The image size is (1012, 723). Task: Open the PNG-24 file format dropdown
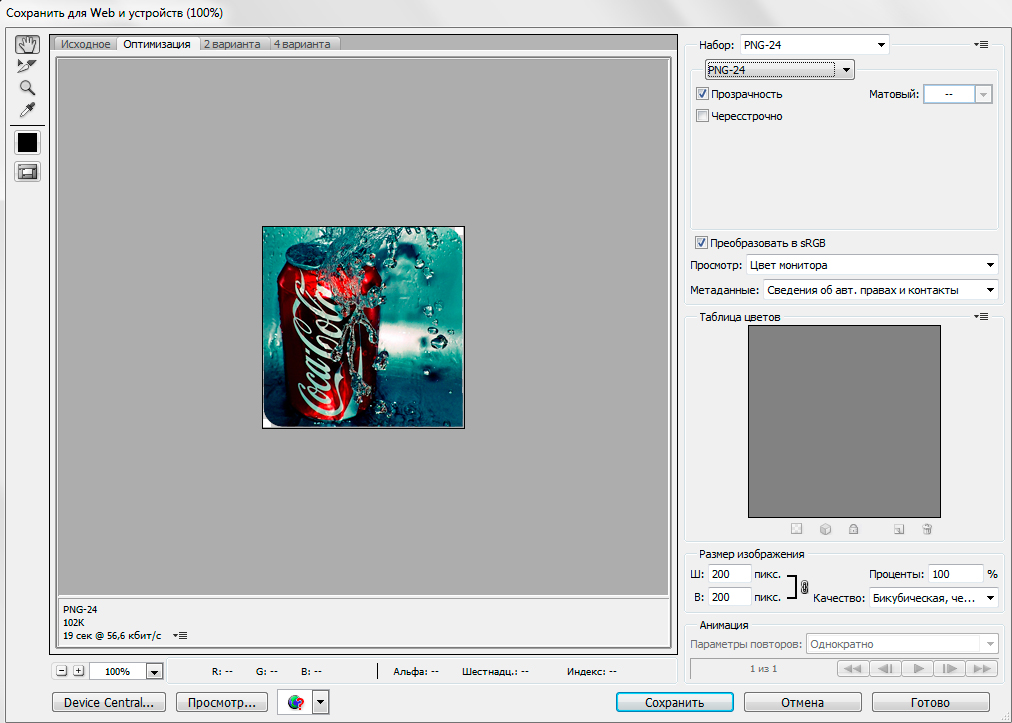click(x=780, y=70)
